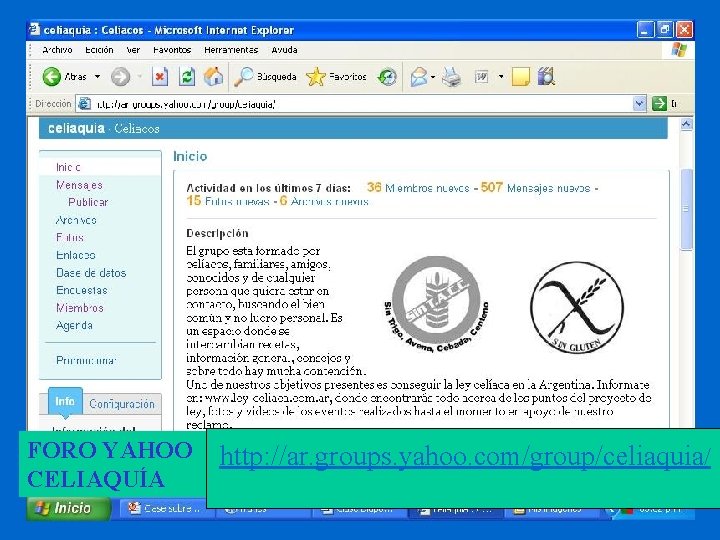The image size is (720, 540).
Task: Click the scrollbar up arrow
Action: 686,124
